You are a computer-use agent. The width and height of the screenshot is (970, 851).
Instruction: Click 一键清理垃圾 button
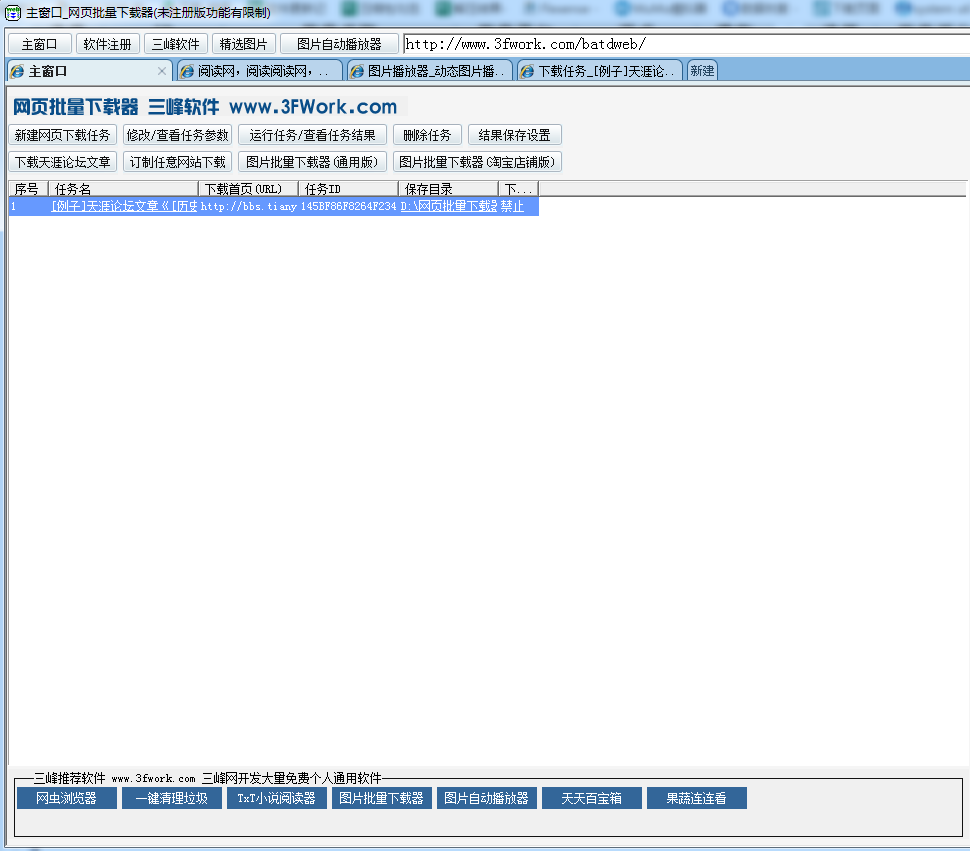point(171,798)
